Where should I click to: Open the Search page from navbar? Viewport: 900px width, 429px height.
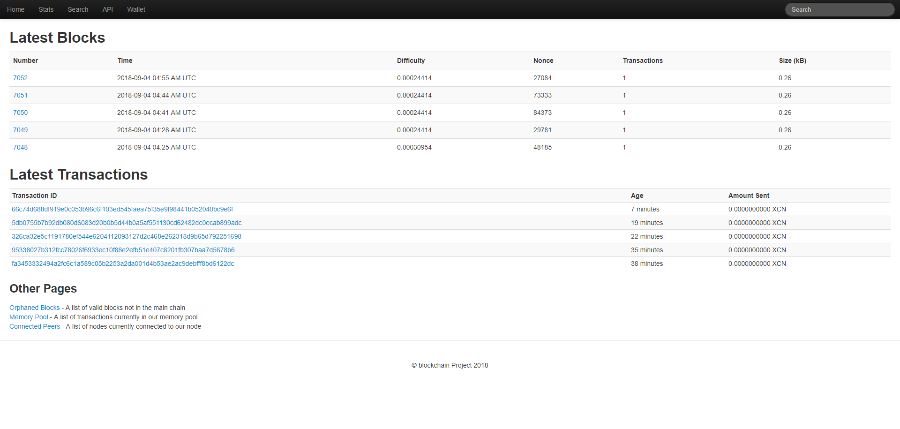[78, 9]
